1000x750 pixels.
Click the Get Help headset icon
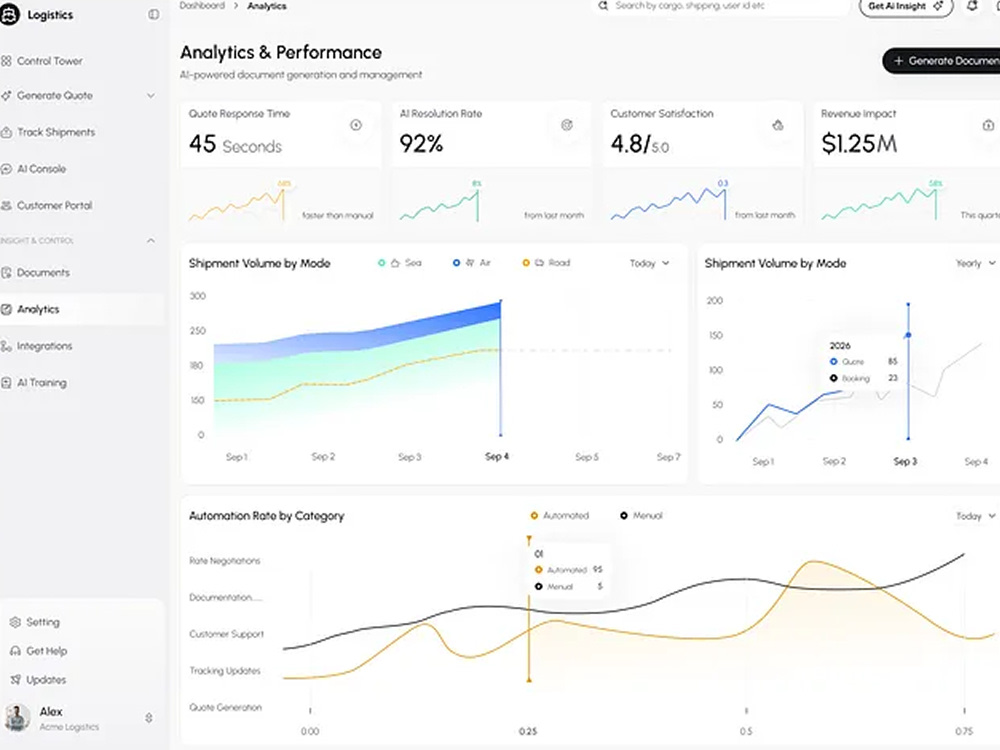[x=15, y=651]
